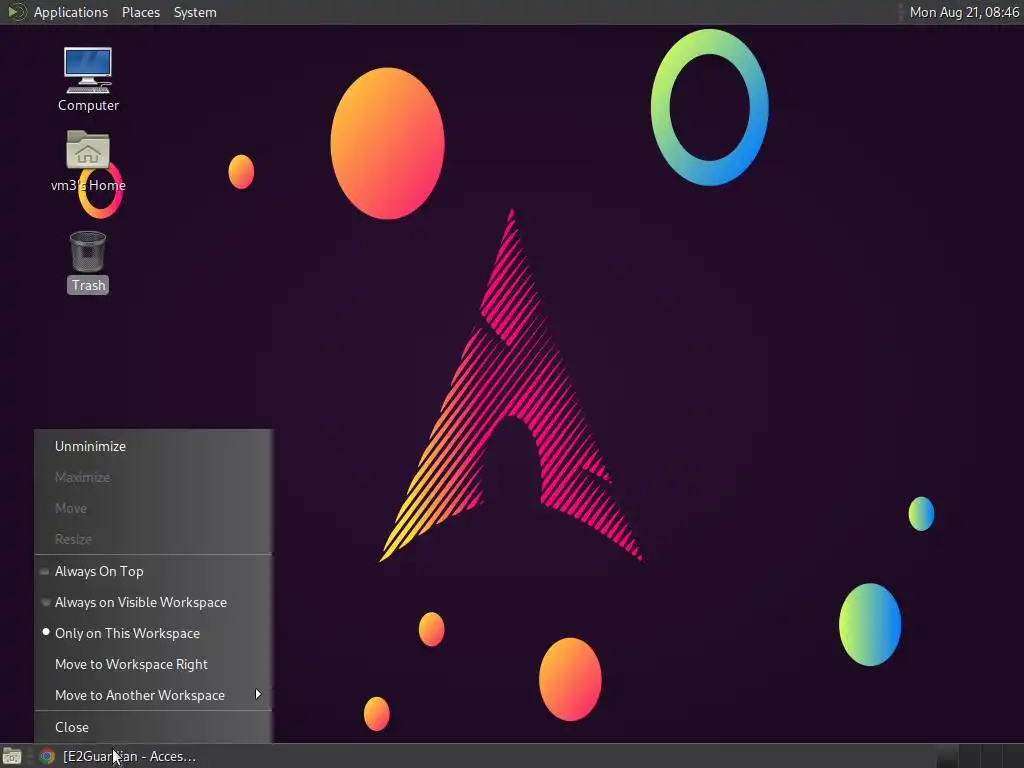Click the show desktop icon in bottom panel
The height and width of the screenshot is (768, 1024).
click(12, 756)
